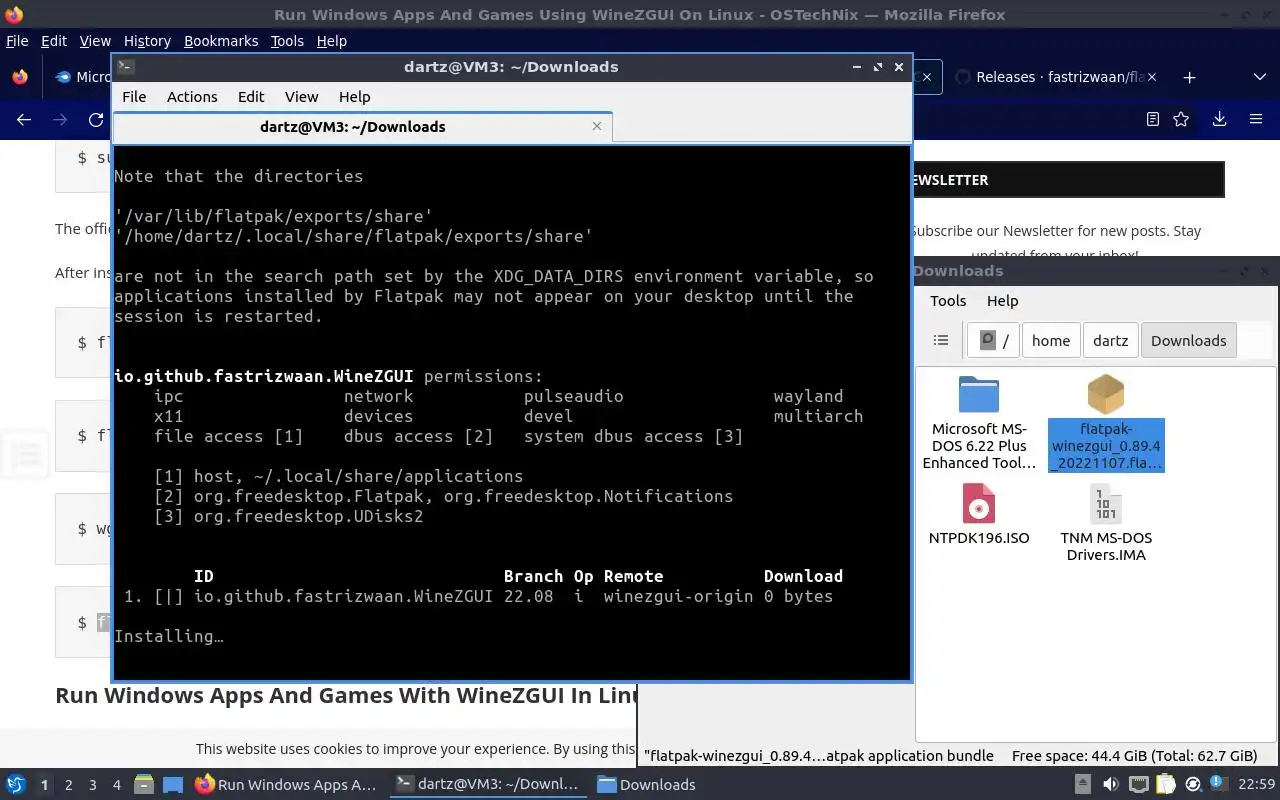Open Tools menu in Downloads file manager

(x=948, y=301)
